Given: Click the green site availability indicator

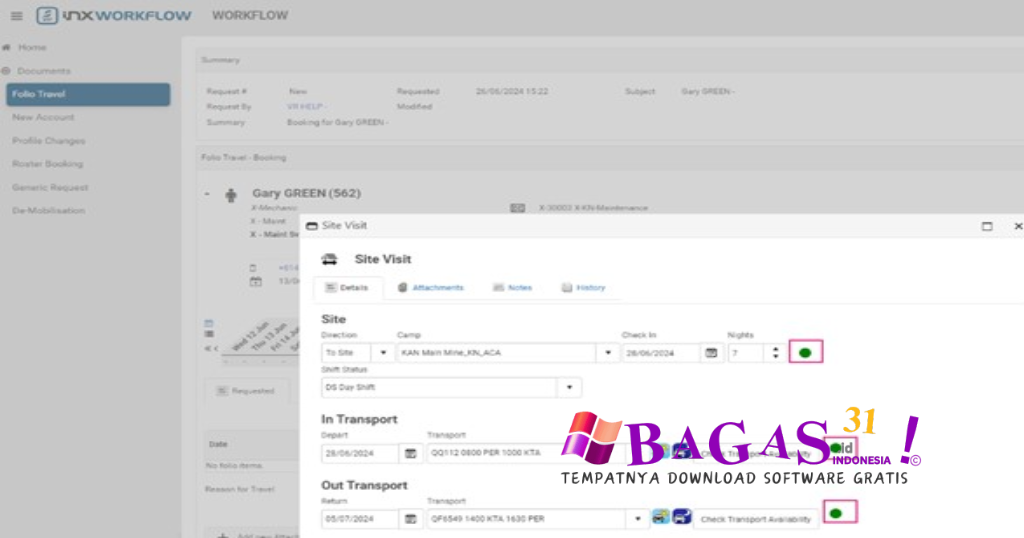Looking at the screenshot, I should click(805, 353).
